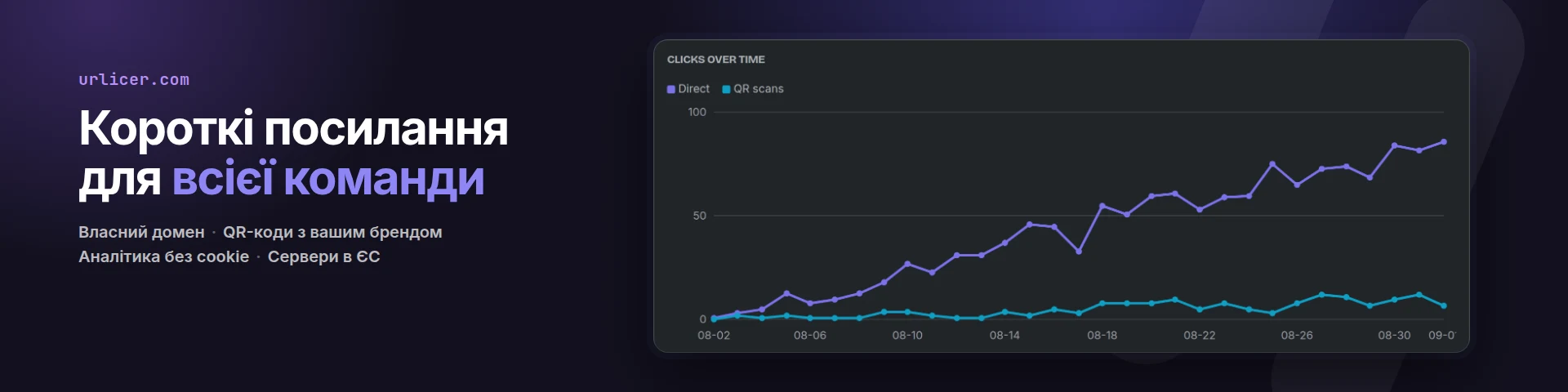Click the purple text 'всієї команди'
Screen dimensions: 1568x392
click(328, 178)
